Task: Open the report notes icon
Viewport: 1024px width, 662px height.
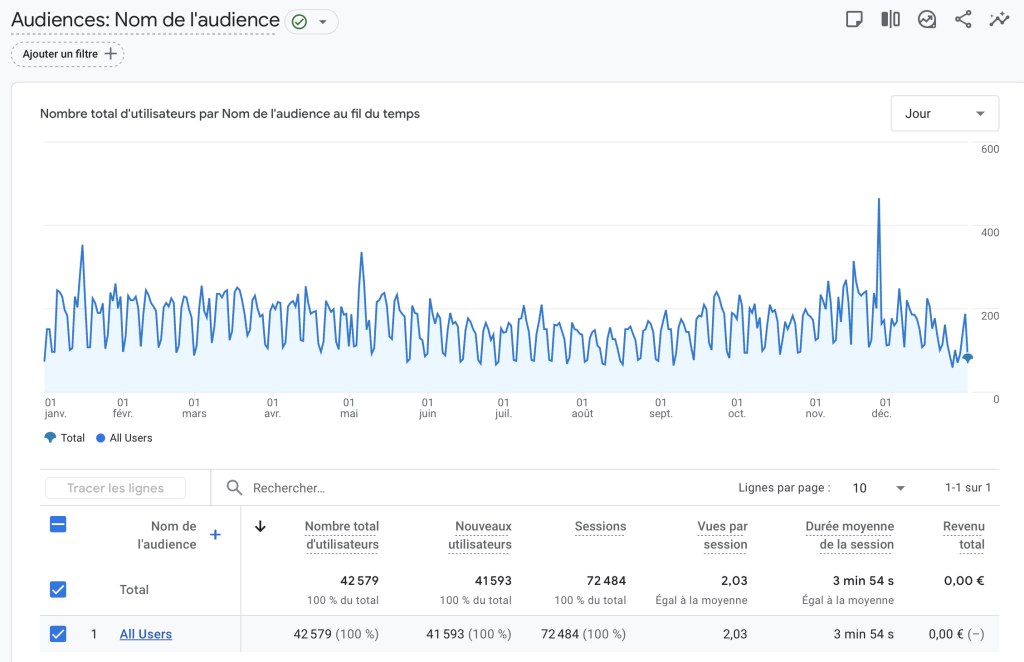Action: [854, 19]
